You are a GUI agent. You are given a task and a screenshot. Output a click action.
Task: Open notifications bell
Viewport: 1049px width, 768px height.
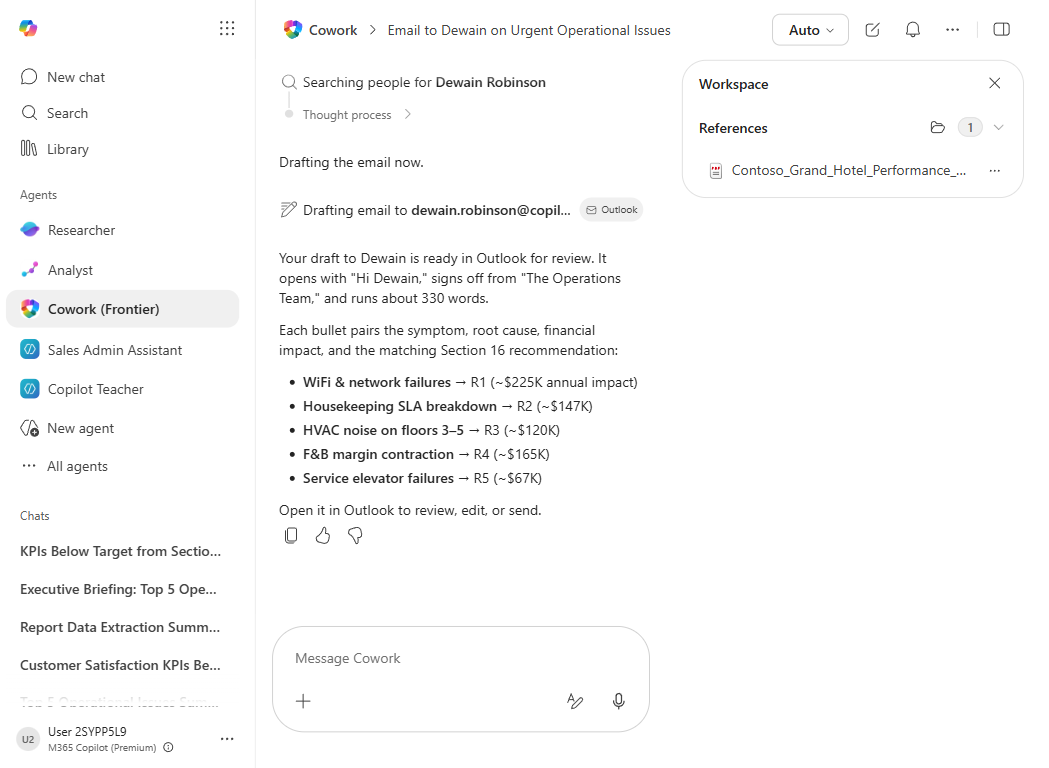913,29
